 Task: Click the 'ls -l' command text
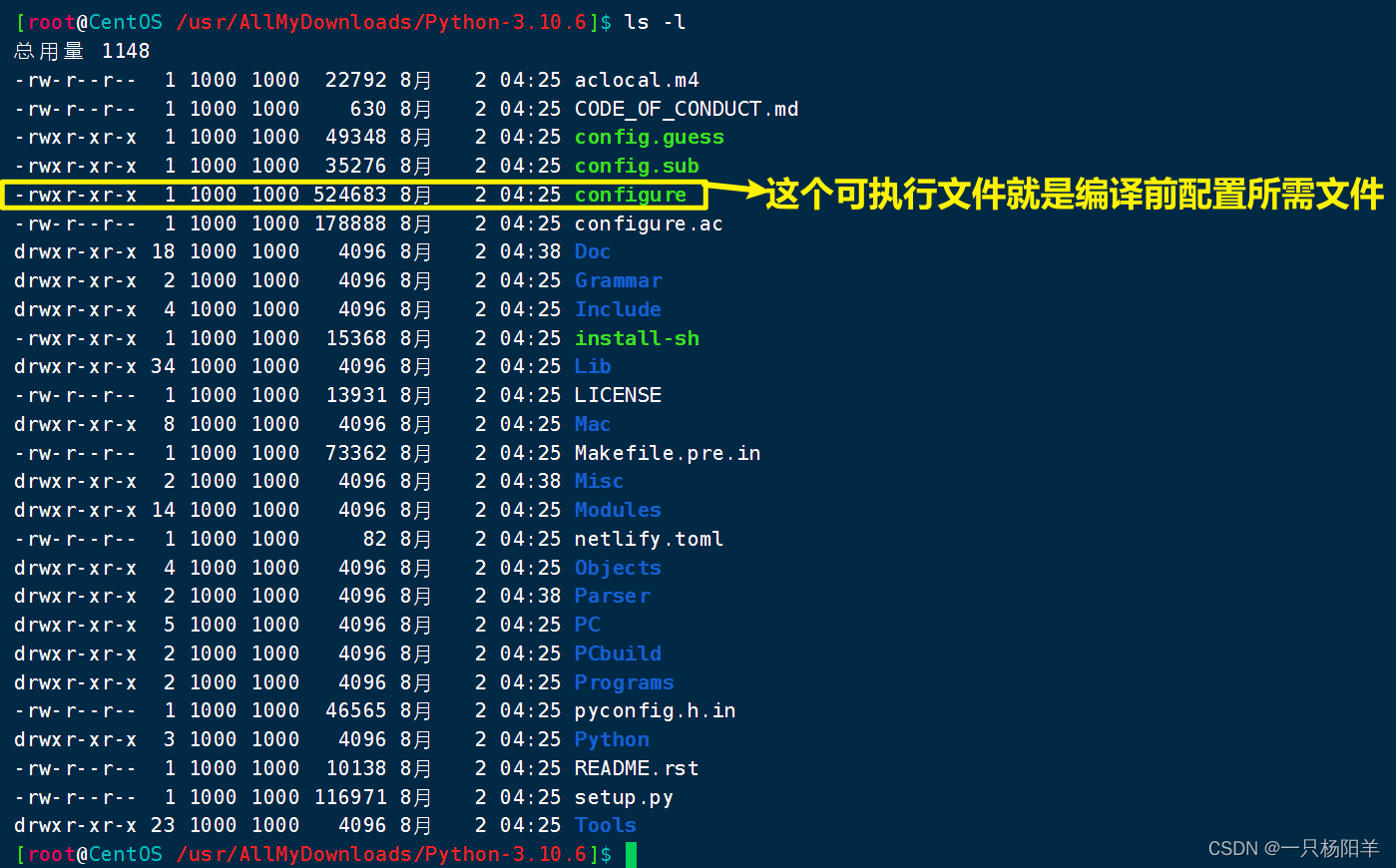tap(656, 22)
